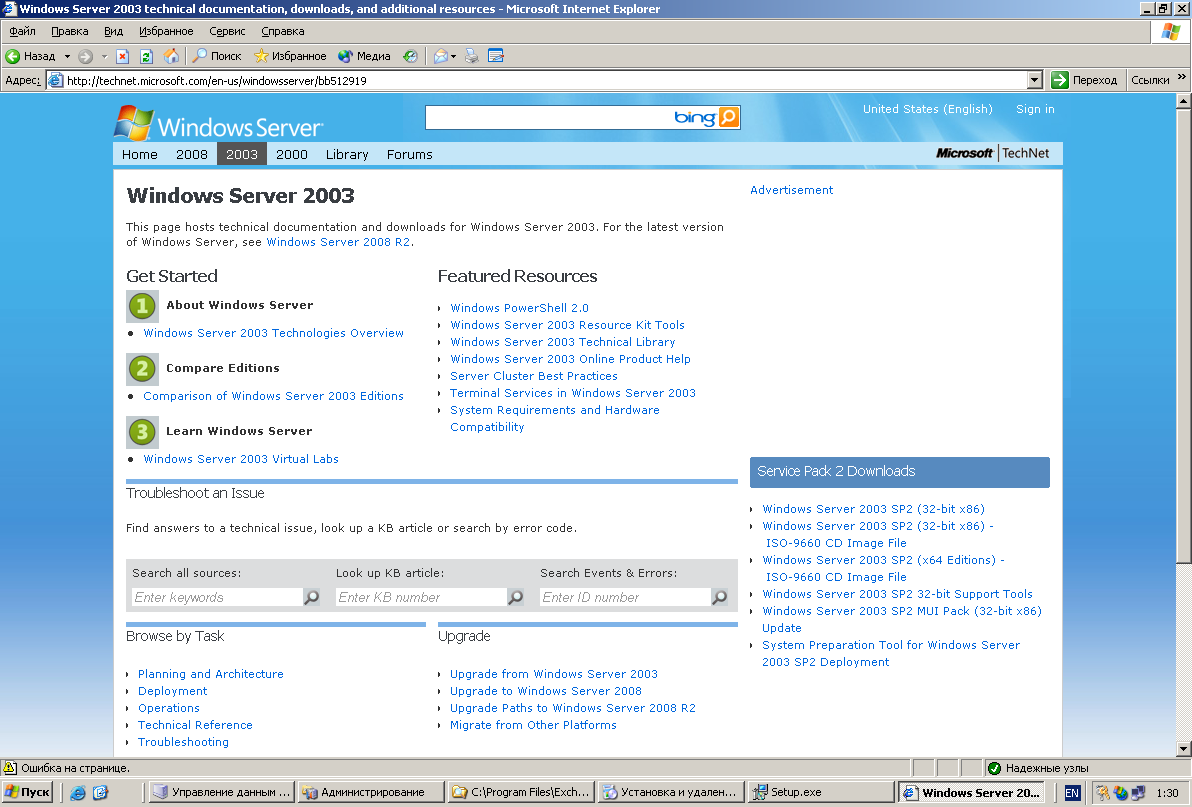The width and height of the screenshot is (1192, 807).
Task: Expand the Links (Ссылки) toolbar chevron
Action: pyautogui.click(x=1181, y=78)
